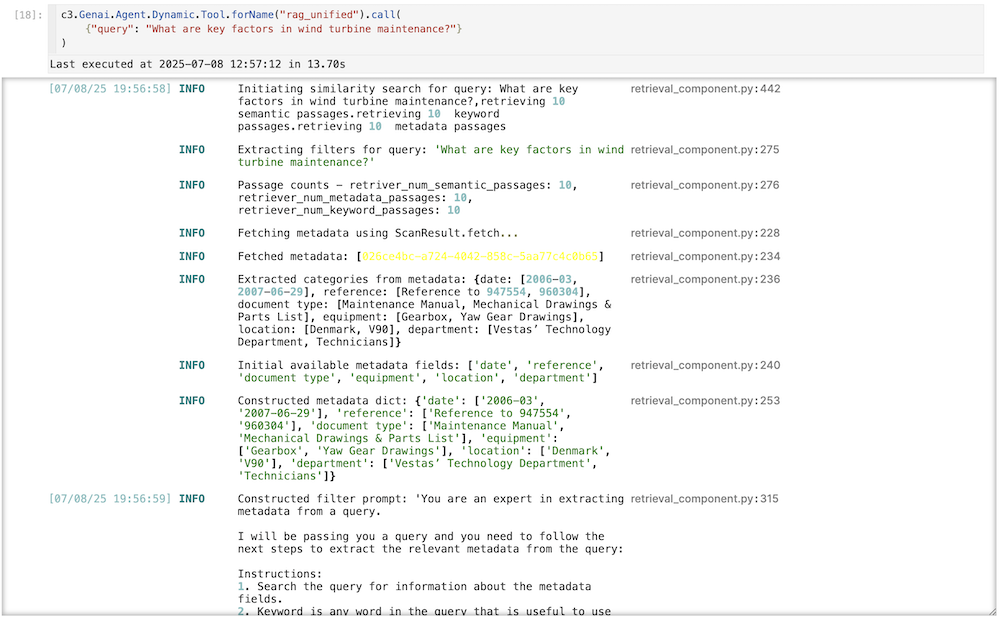Click the retrieval_component.py:276 source reference
This screenshot has height=617, width=1000.
[705, 185]
